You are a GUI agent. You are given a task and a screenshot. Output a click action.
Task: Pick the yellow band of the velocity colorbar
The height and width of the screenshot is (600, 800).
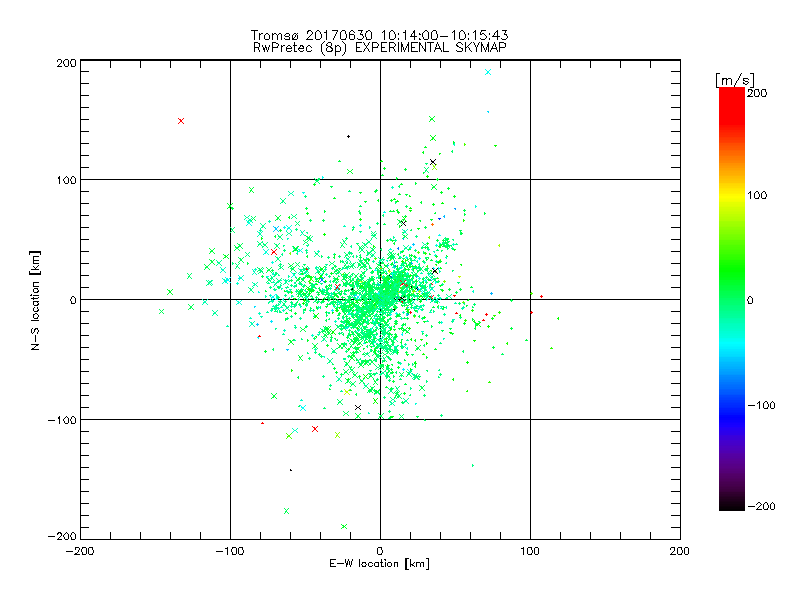732,196
